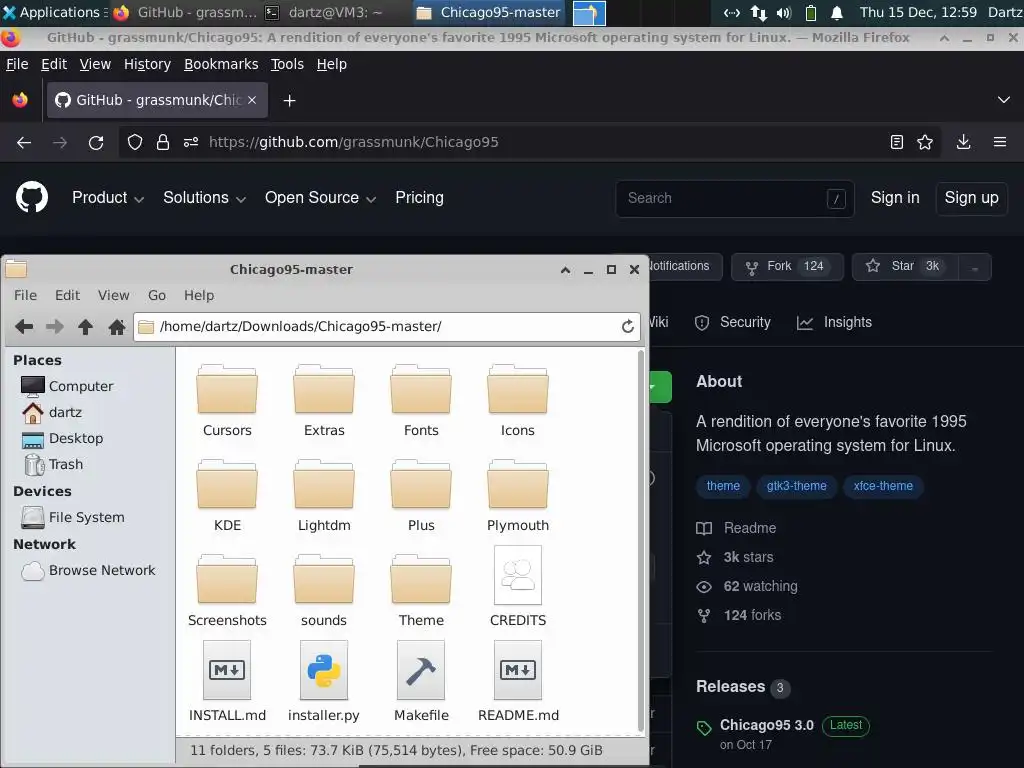Image resolution: width=1024 pixels, height=768 pixels.
Task: Open the xfce-theme topic tag
Action: point(883,486)
